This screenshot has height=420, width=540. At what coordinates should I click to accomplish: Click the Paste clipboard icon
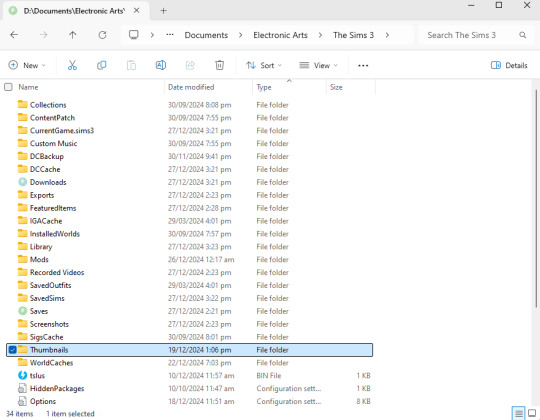(131, 65)
